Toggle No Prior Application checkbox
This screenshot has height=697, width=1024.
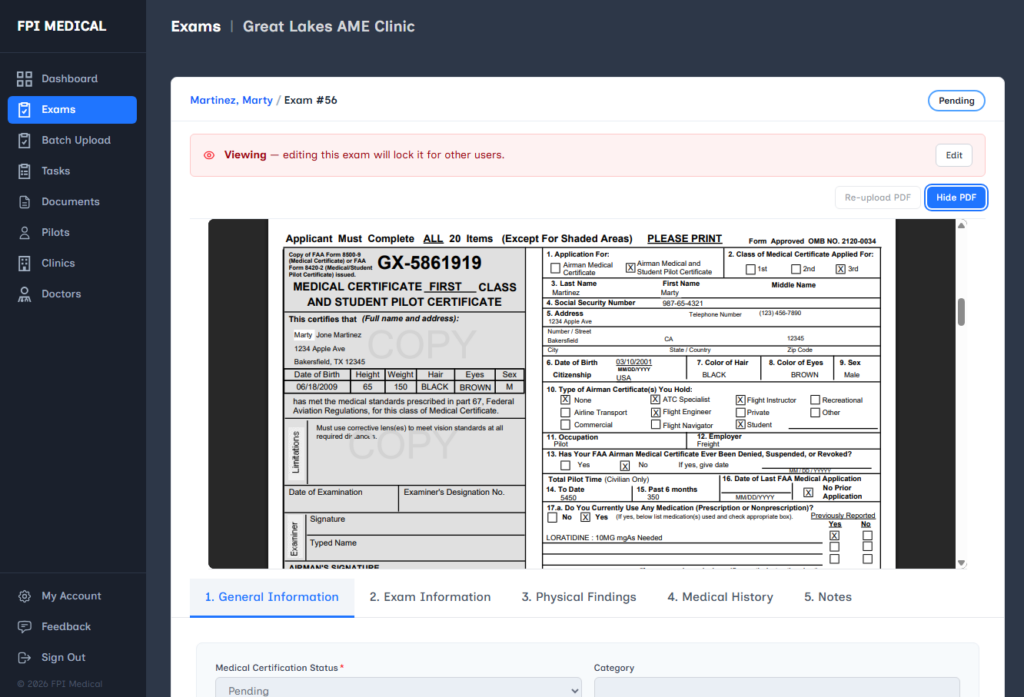click(x=808, y=493)
